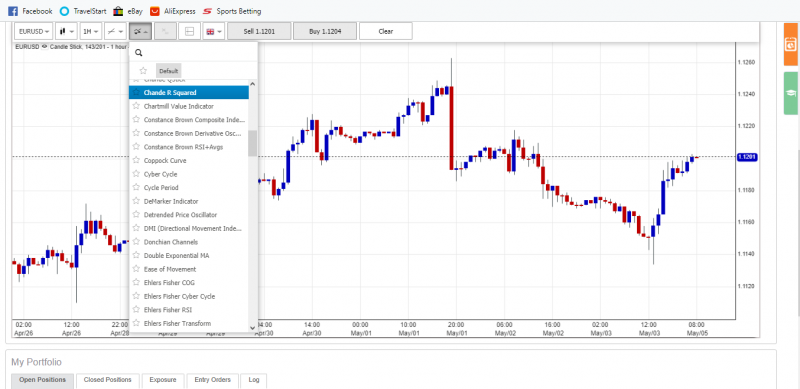The image size is (800, 389).
Task: Click the disabled remove-drawing toolbar icon
Action: tap(165, 31)
